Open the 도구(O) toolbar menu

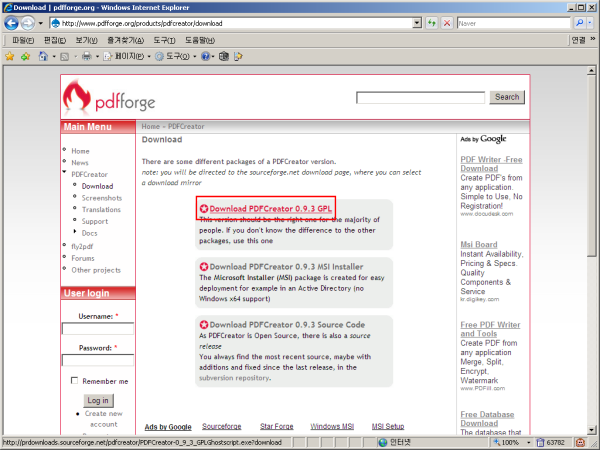click(176, 57)
